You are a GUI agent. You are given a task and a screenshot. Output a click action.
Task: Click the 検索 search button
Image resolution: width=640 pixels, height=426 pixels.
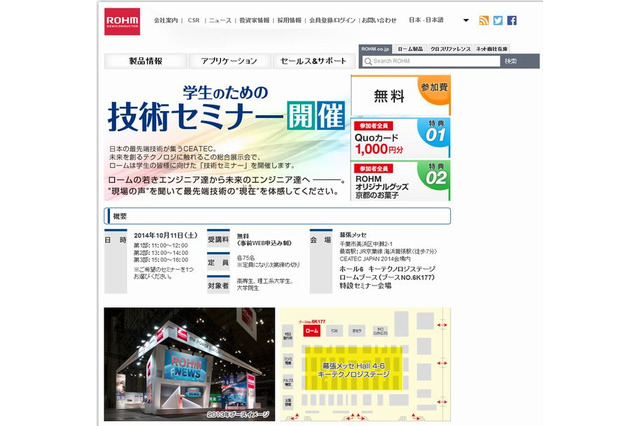pyautogui.click(x=511, y=61)
